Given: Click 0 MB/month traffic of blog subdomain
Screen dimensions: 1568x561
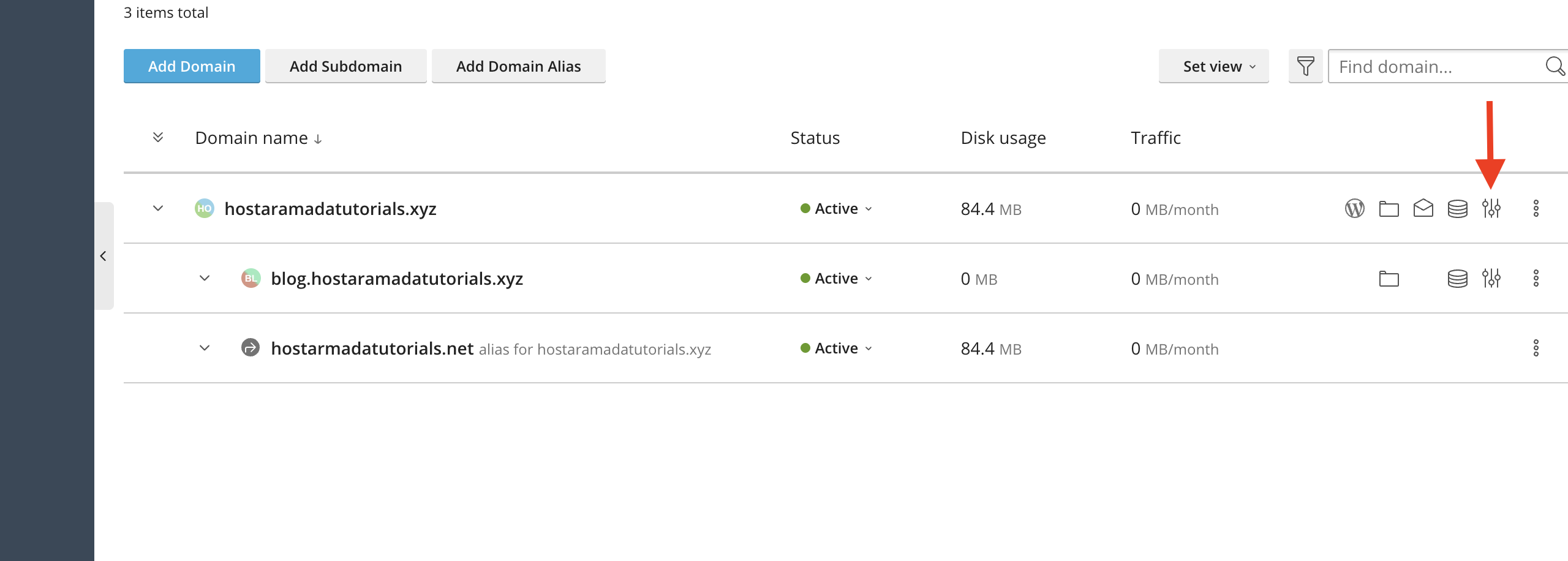Looking at the screenshot, I should click(1175, 279).
